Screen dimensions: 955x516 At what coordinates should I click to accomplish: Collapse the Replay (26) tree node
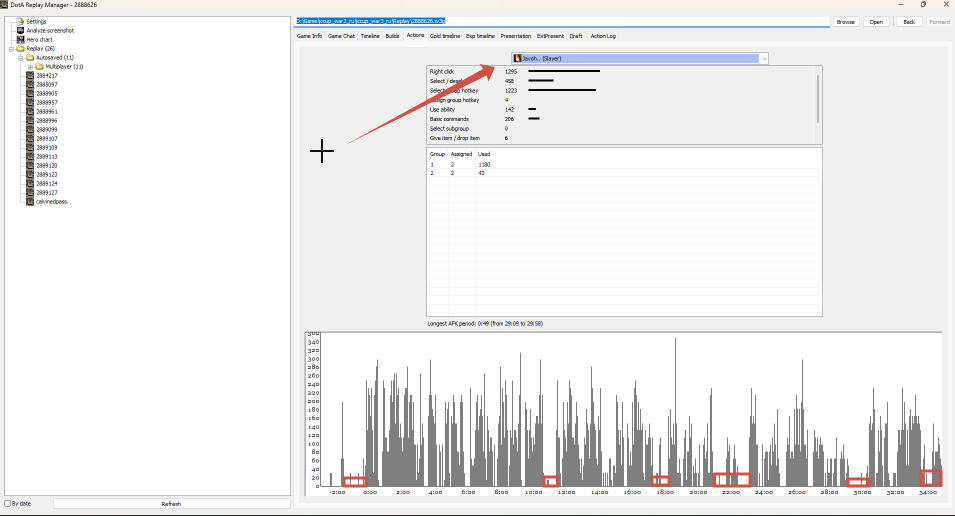tap(11, 49)
